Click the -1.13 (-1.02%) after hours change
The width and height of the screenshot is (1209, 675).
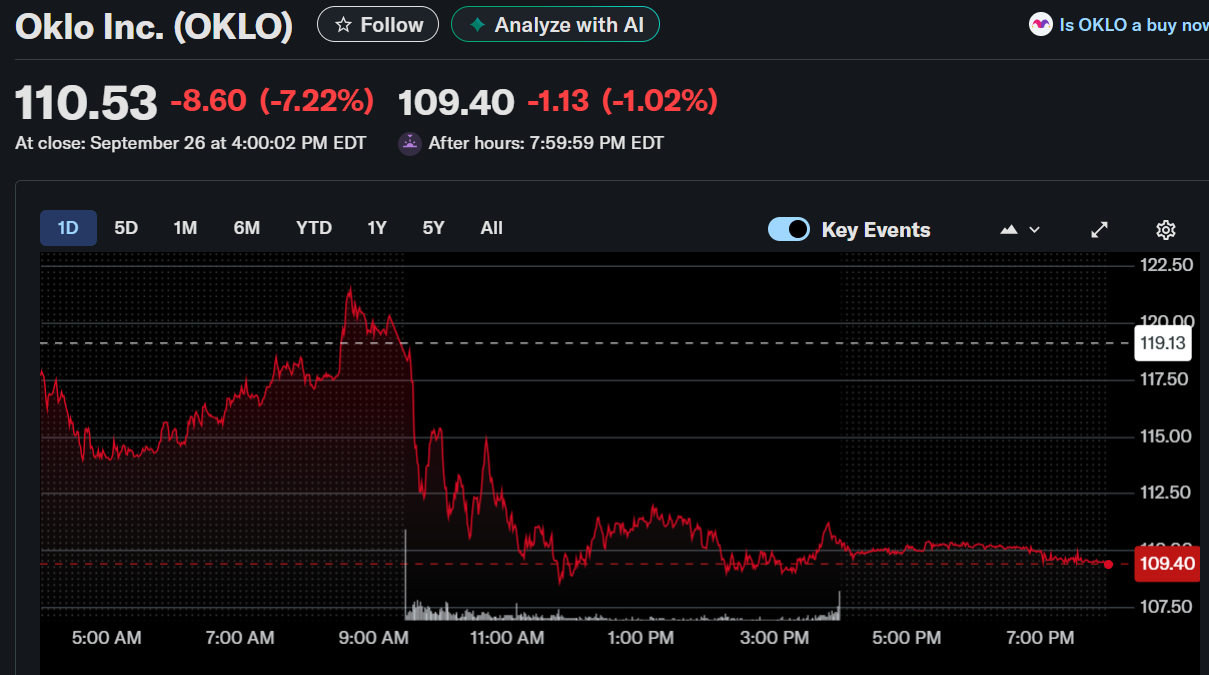coord(622,101)
